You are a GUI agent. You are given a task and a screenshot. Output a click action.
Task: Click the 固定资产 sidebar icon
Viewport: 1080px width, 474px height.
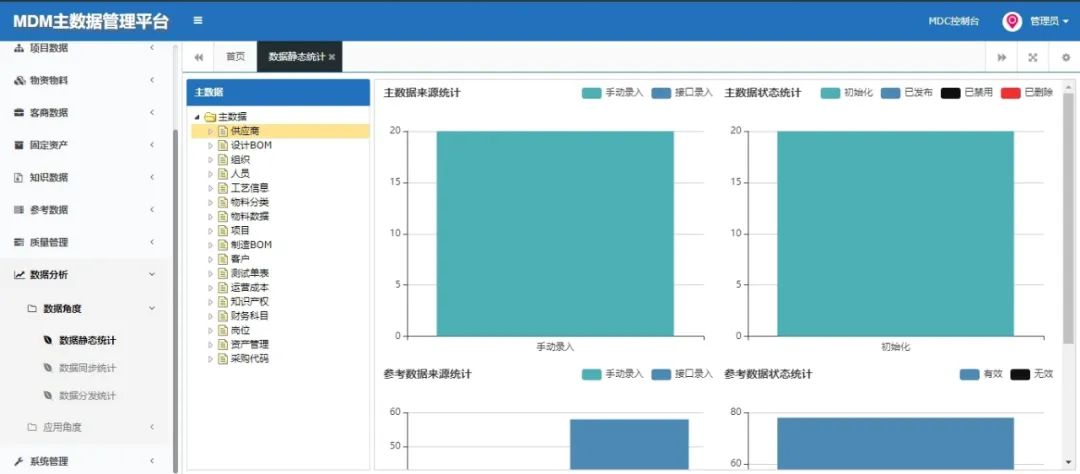19,145
